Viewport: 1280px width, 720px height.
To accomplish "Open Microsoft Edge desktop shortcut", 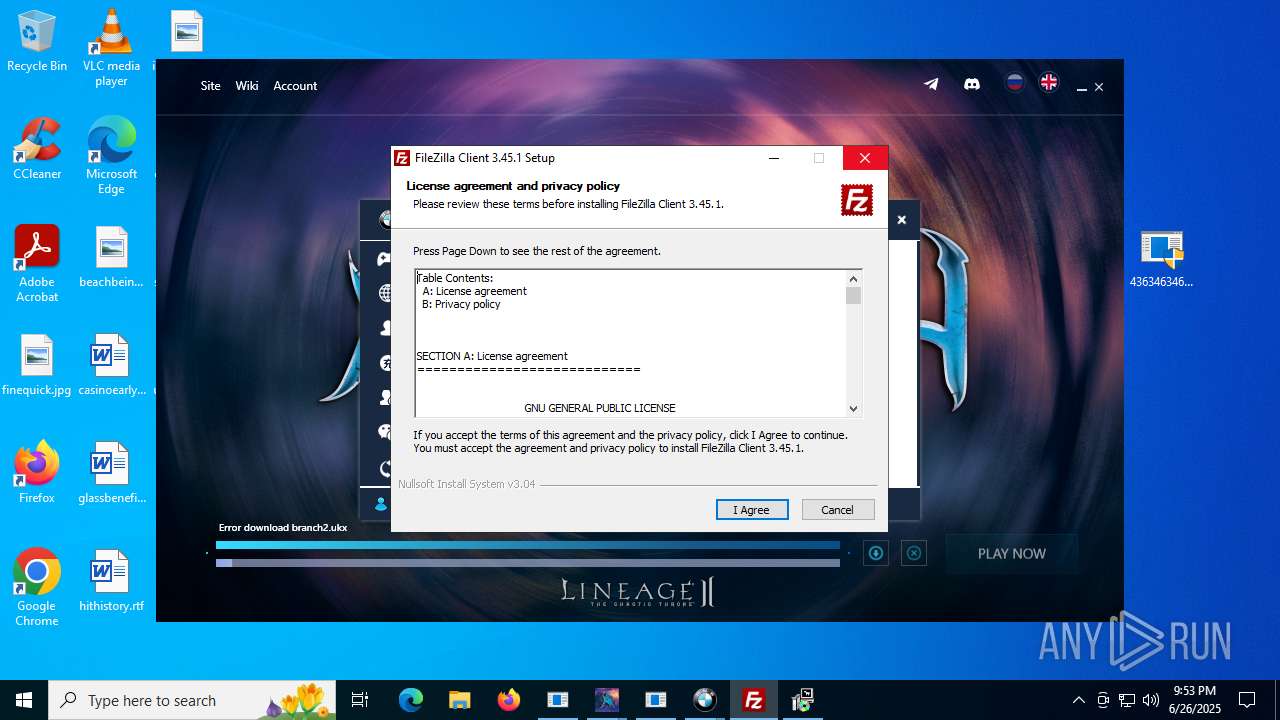I will point(111,156).
